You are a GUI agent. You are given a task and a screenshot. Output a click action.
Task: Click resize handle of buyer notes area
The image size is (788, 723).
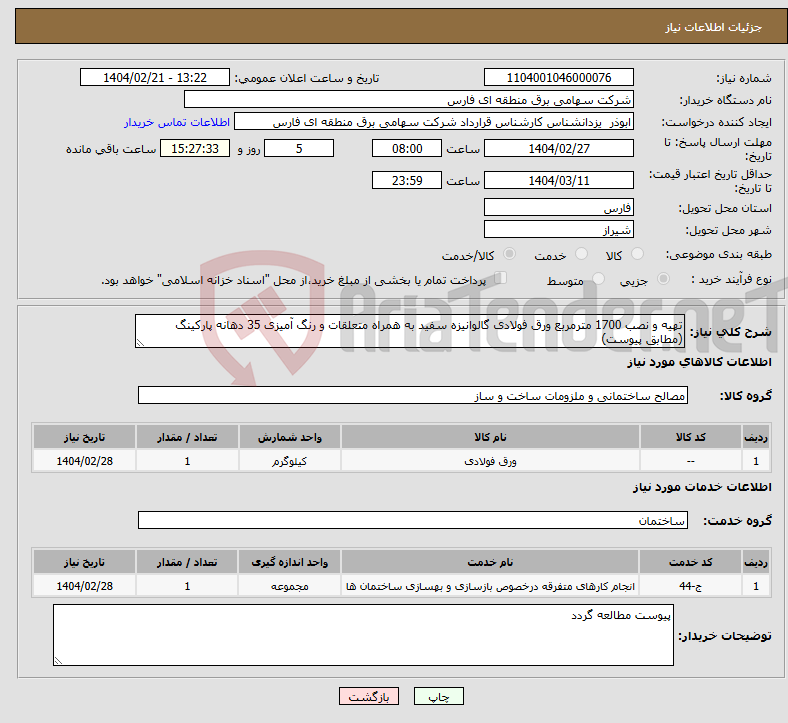[58, 660]
